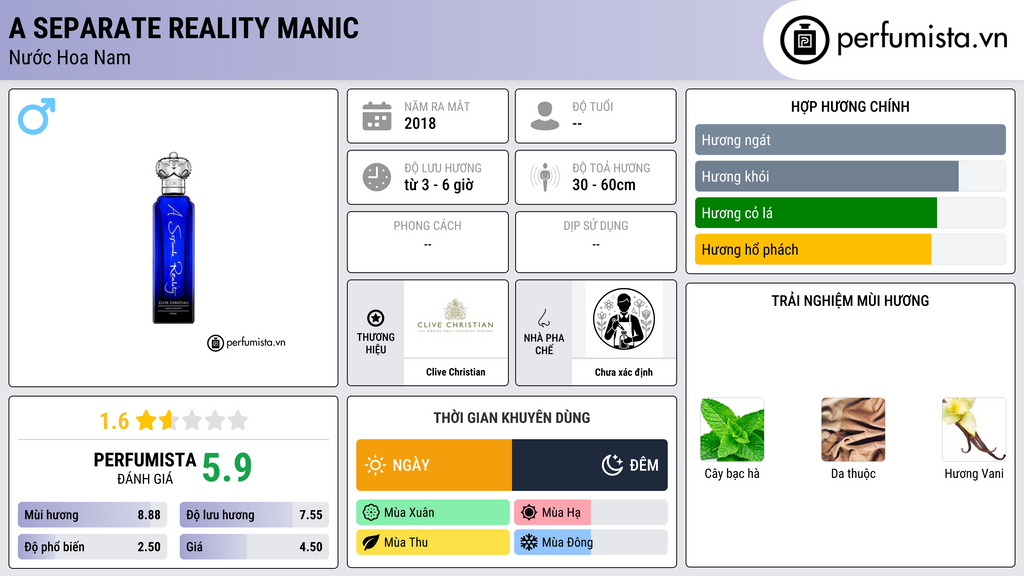Click the Mùa Hạ season bar
1024x576 pixels.
(x=591, y=513)
